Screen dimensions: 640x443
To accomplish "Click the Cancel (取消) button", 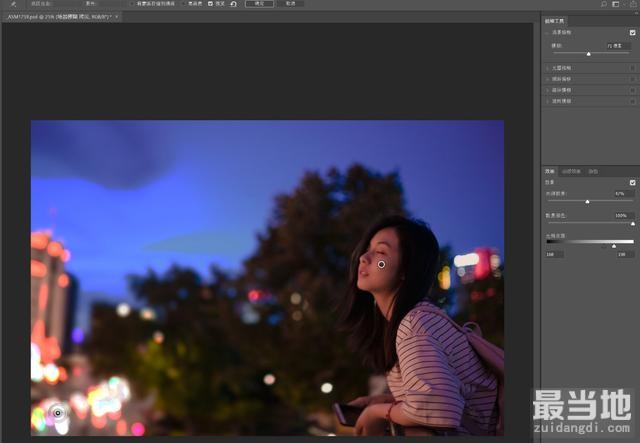I will 289,4.
